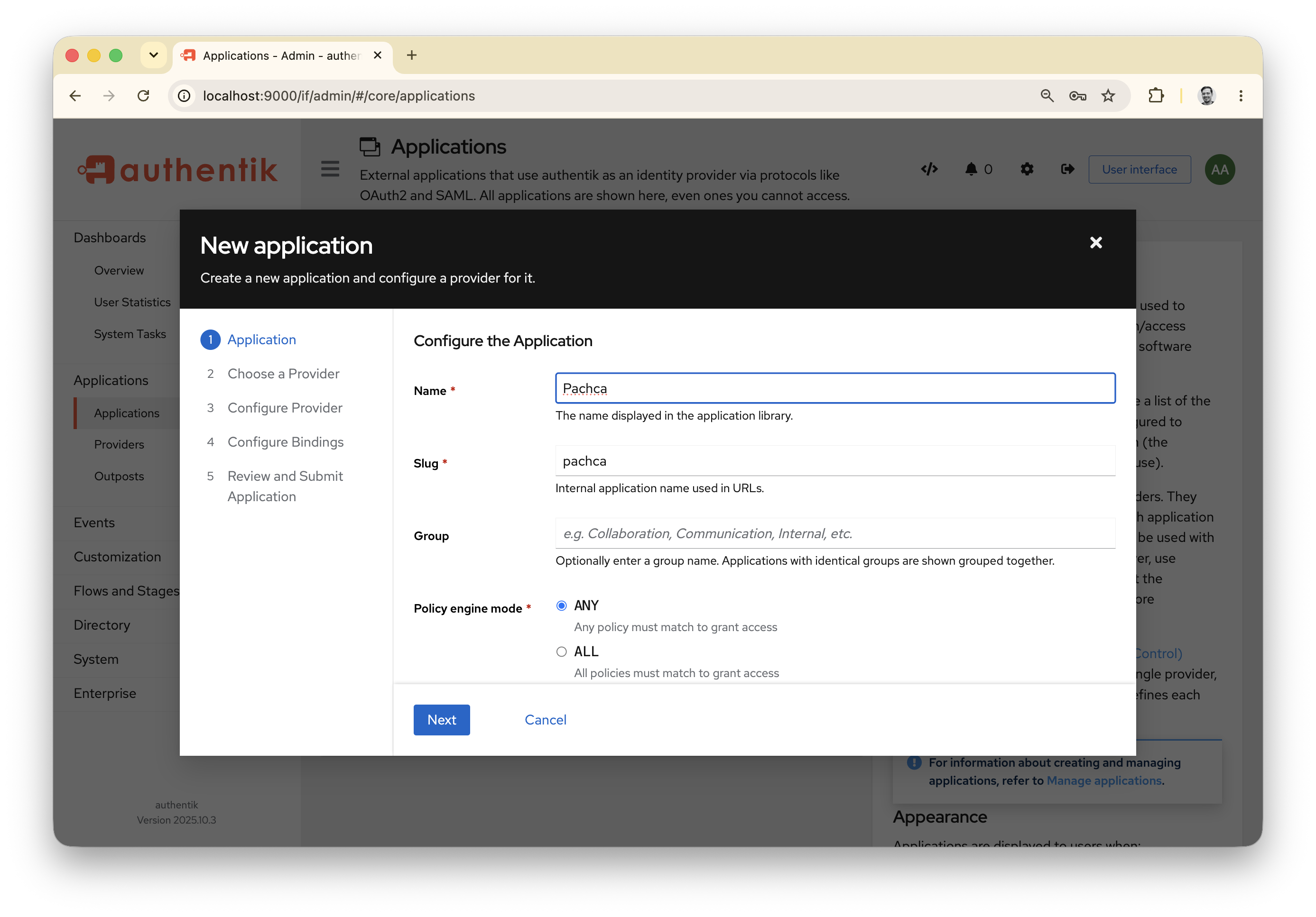The height and width of the screenshot is (917, 1316).
Task: Close the New application dialog
Action: [1095, 243]
